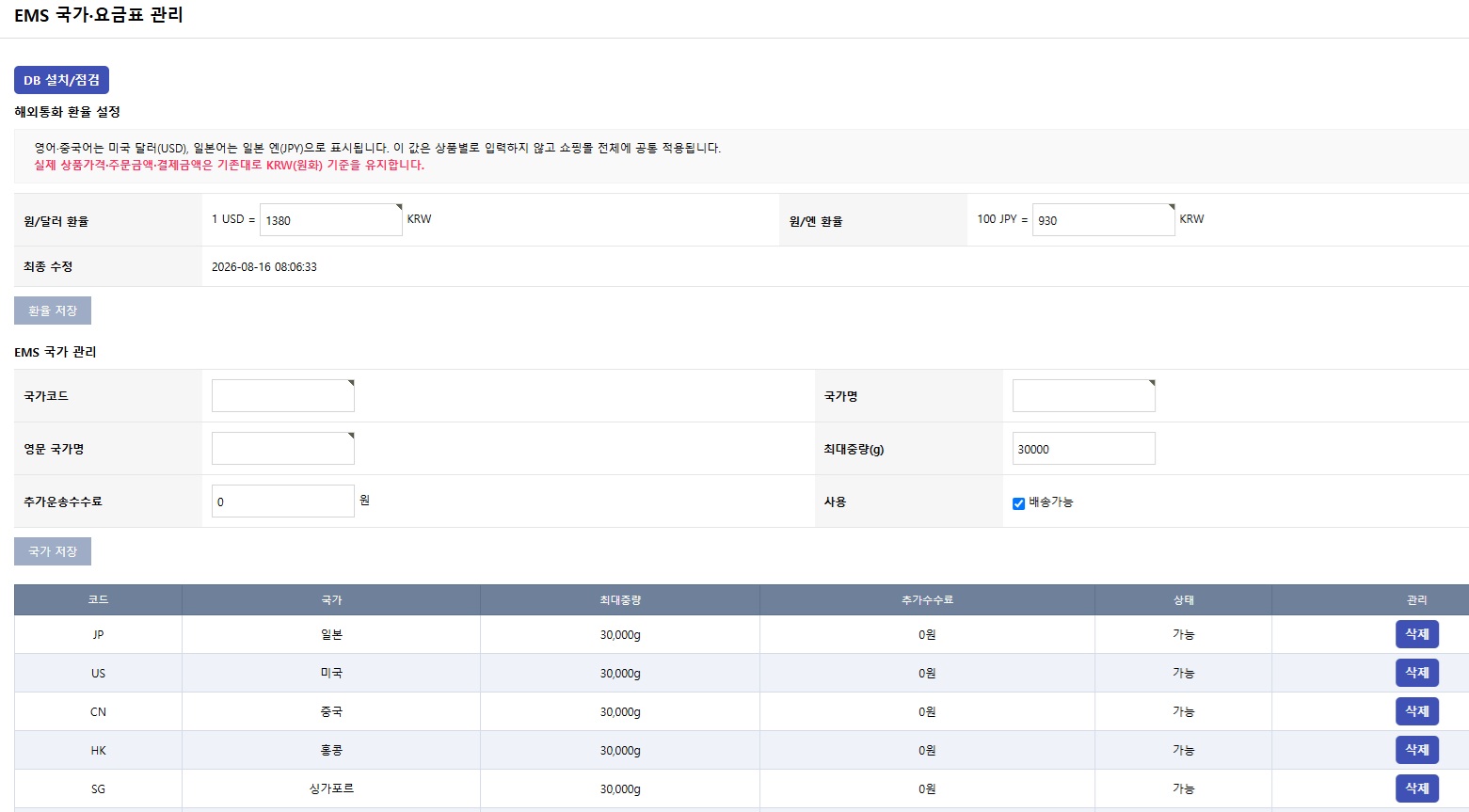Click the EMS 국가·요금표 관리 page title
Screen dimensions: 1469x812
pyautogui.click(x=99, y=15)
